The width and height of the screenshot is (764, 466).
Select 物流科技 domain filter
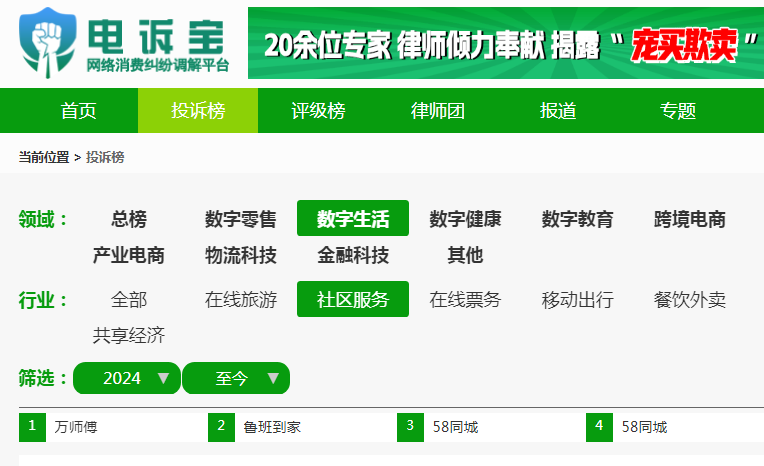pyautogui.click(x=241, y=255)
